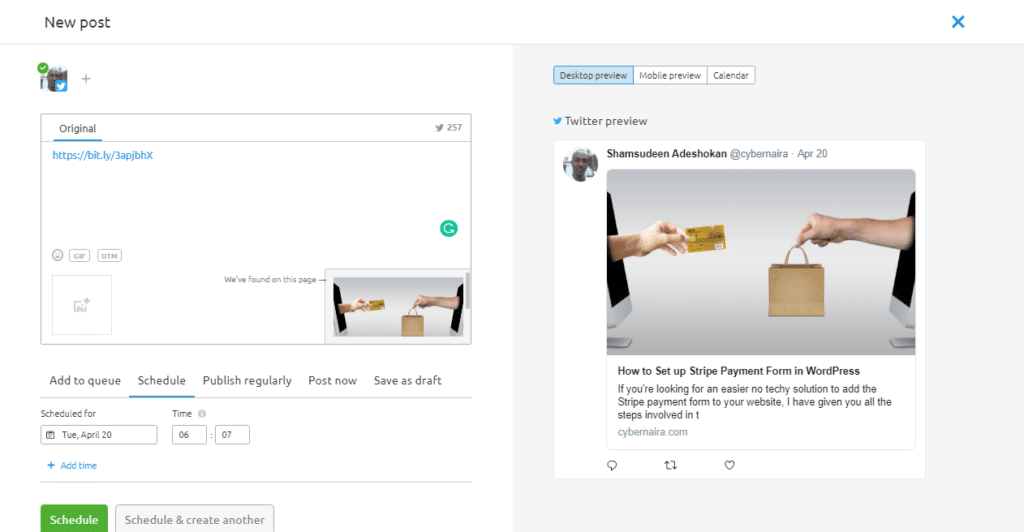
Task: Click Shamsudeen Adeshokan name in preview
Action: pyautogui.click(x=666, y=153)
